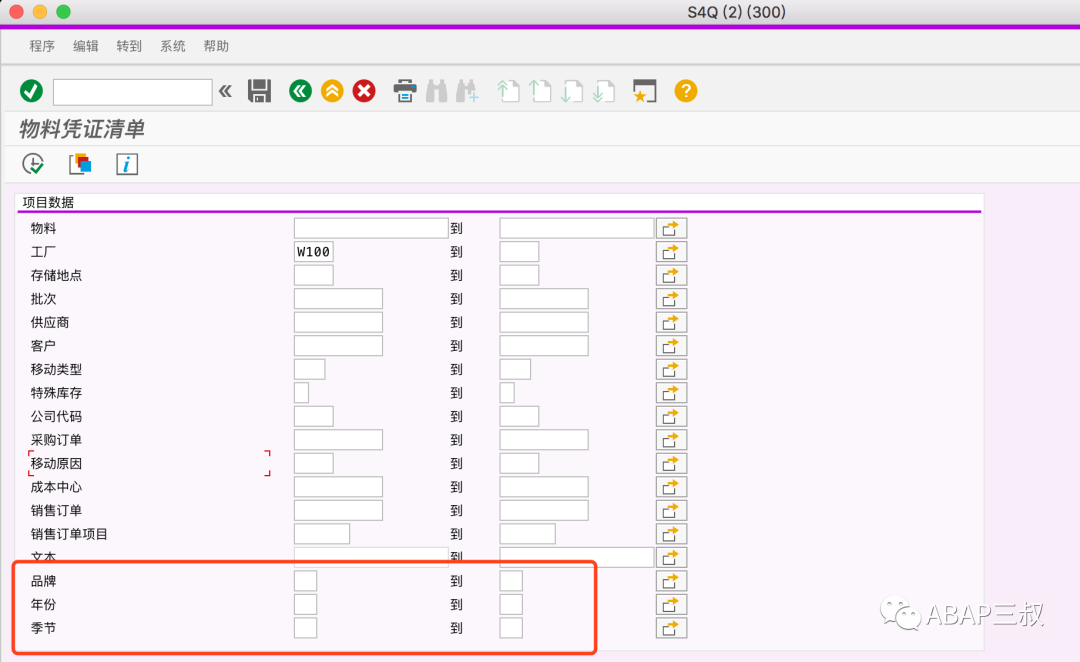Screen dimensions: 1080x662
Task: Open multiple selection for 采购订单
Action: point(671,439)
